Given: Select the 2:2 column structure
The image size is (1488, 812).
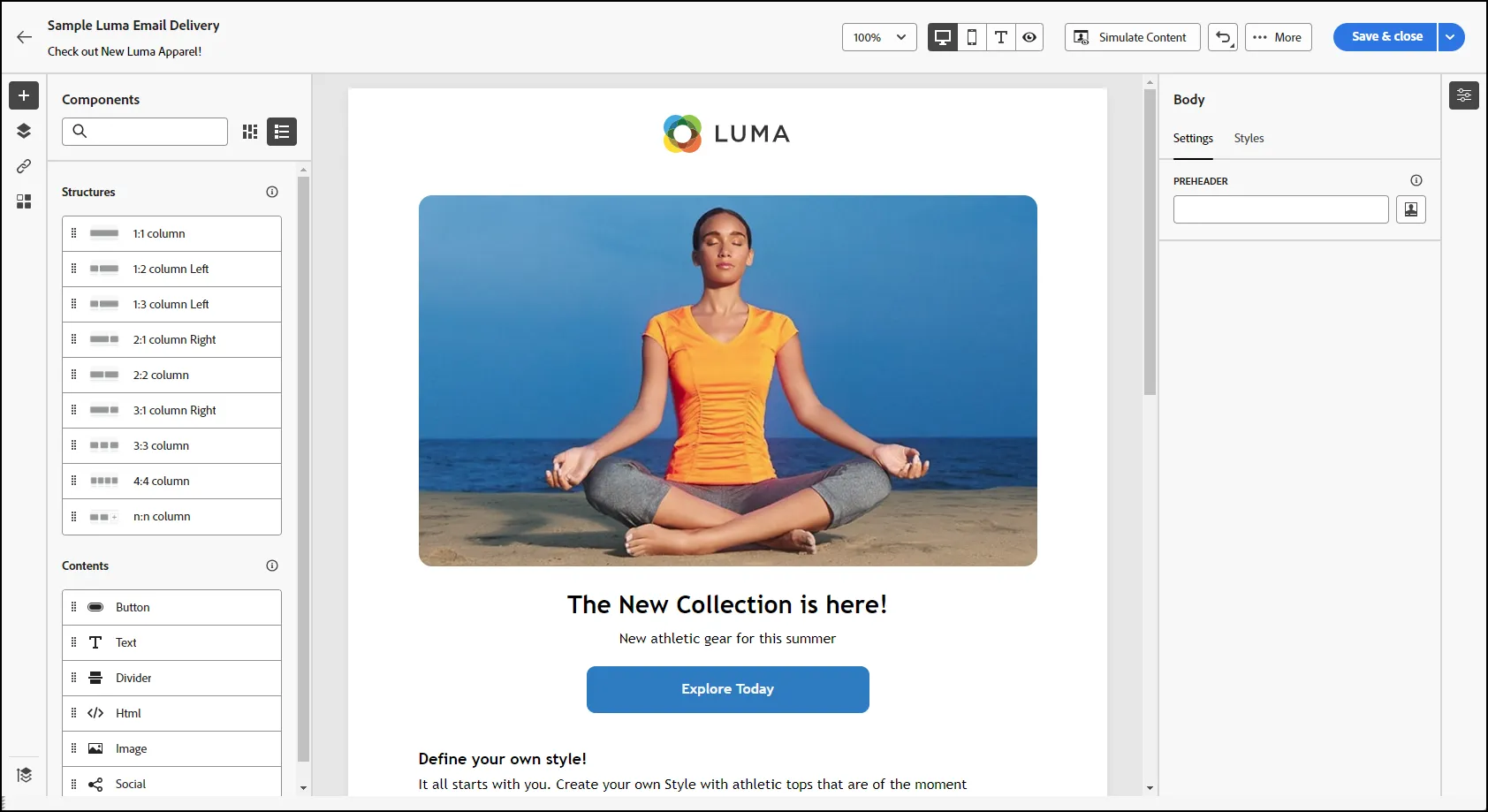Looking at the screenshot, I should pos(171,376).
